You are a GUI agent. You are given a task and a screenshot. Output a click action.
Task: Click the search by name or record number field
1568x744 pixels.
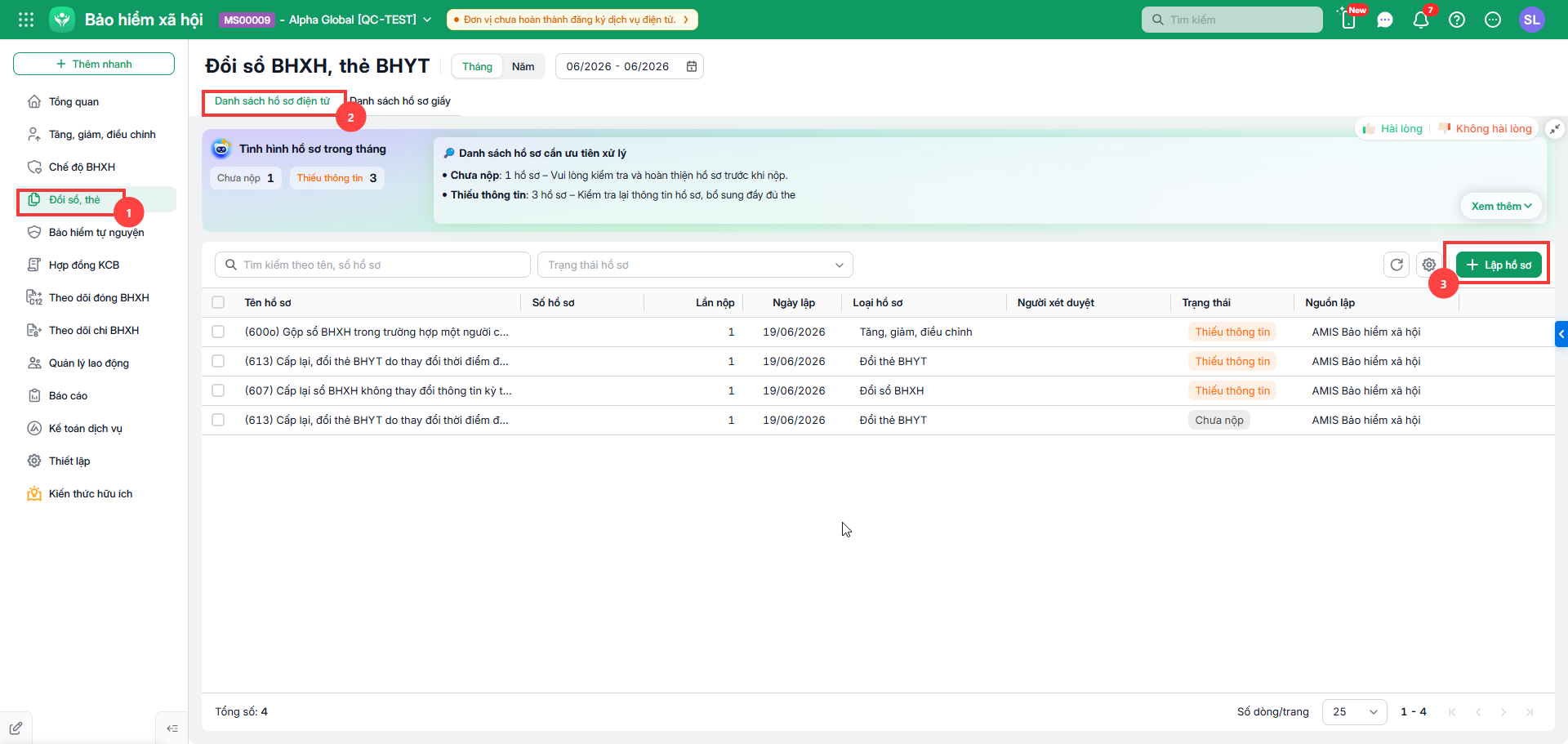(372, 265)
